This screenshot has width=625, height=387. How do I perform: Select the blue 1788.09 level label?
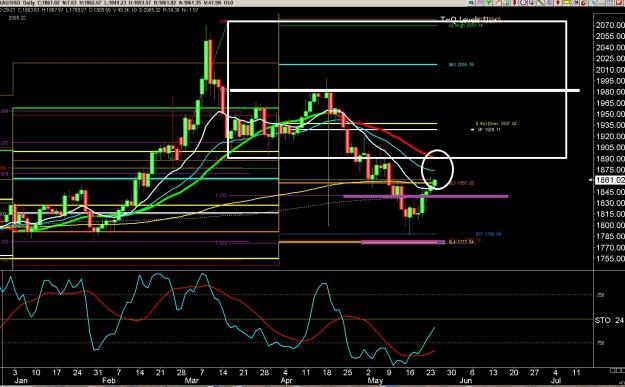click(x=488, y=234)
